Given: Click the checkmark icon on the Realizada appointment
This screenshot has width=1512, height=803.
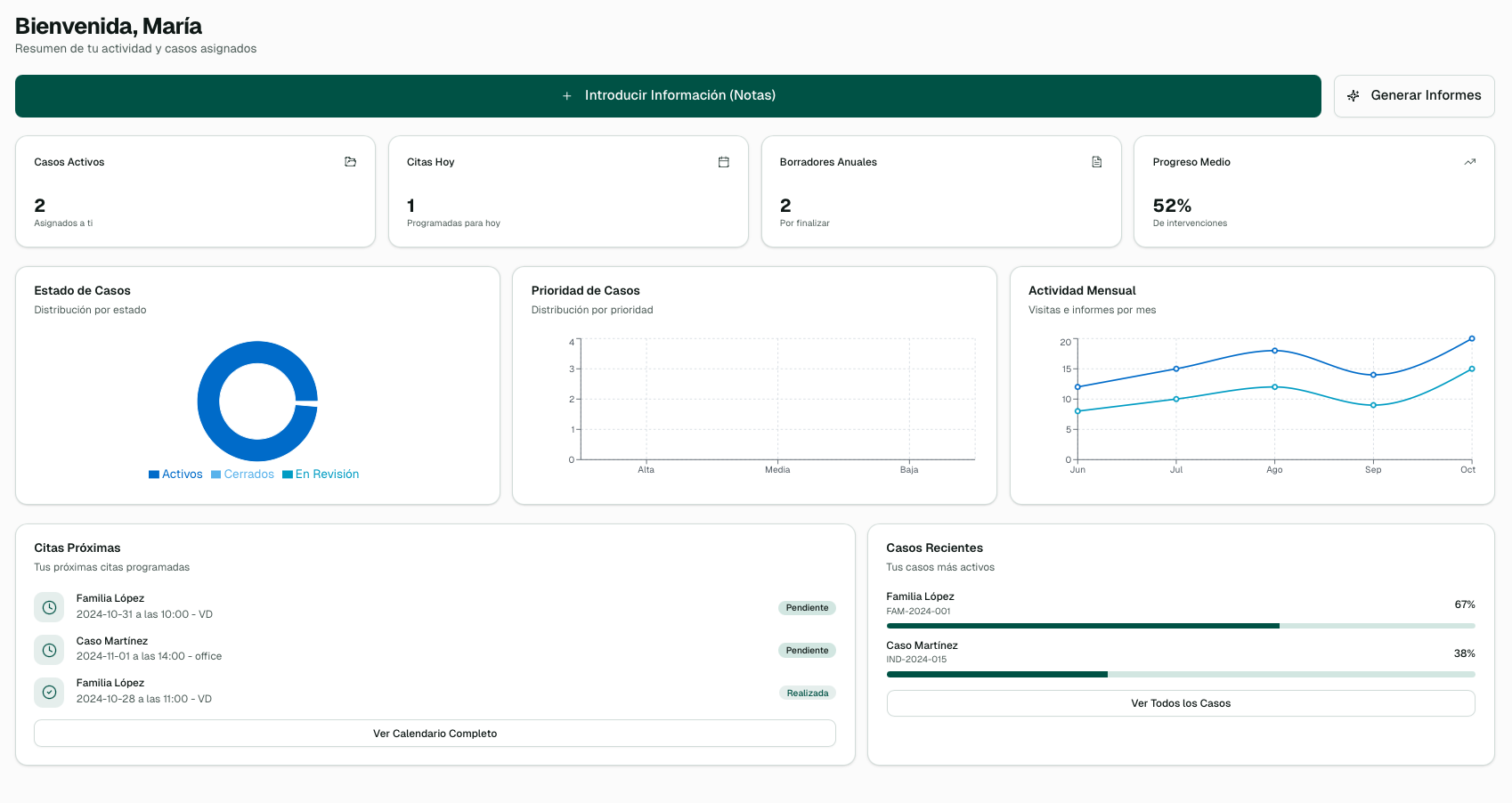Looking at the screenshot, I should pos(49,692).
